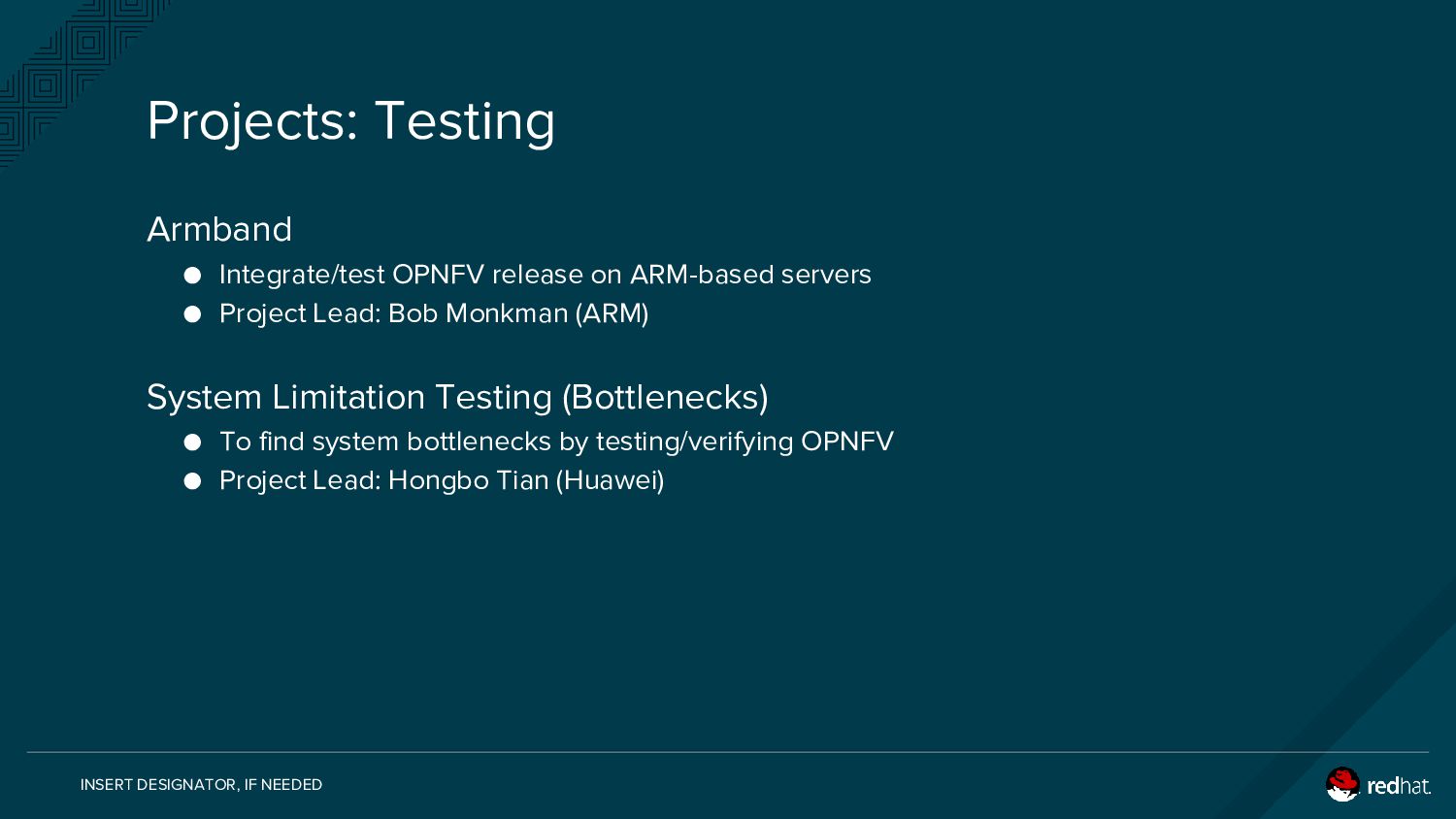Click the word Testing in the title
This screenshot has width=1456, height=819.
pyautogui.click(x=465, y=121)
